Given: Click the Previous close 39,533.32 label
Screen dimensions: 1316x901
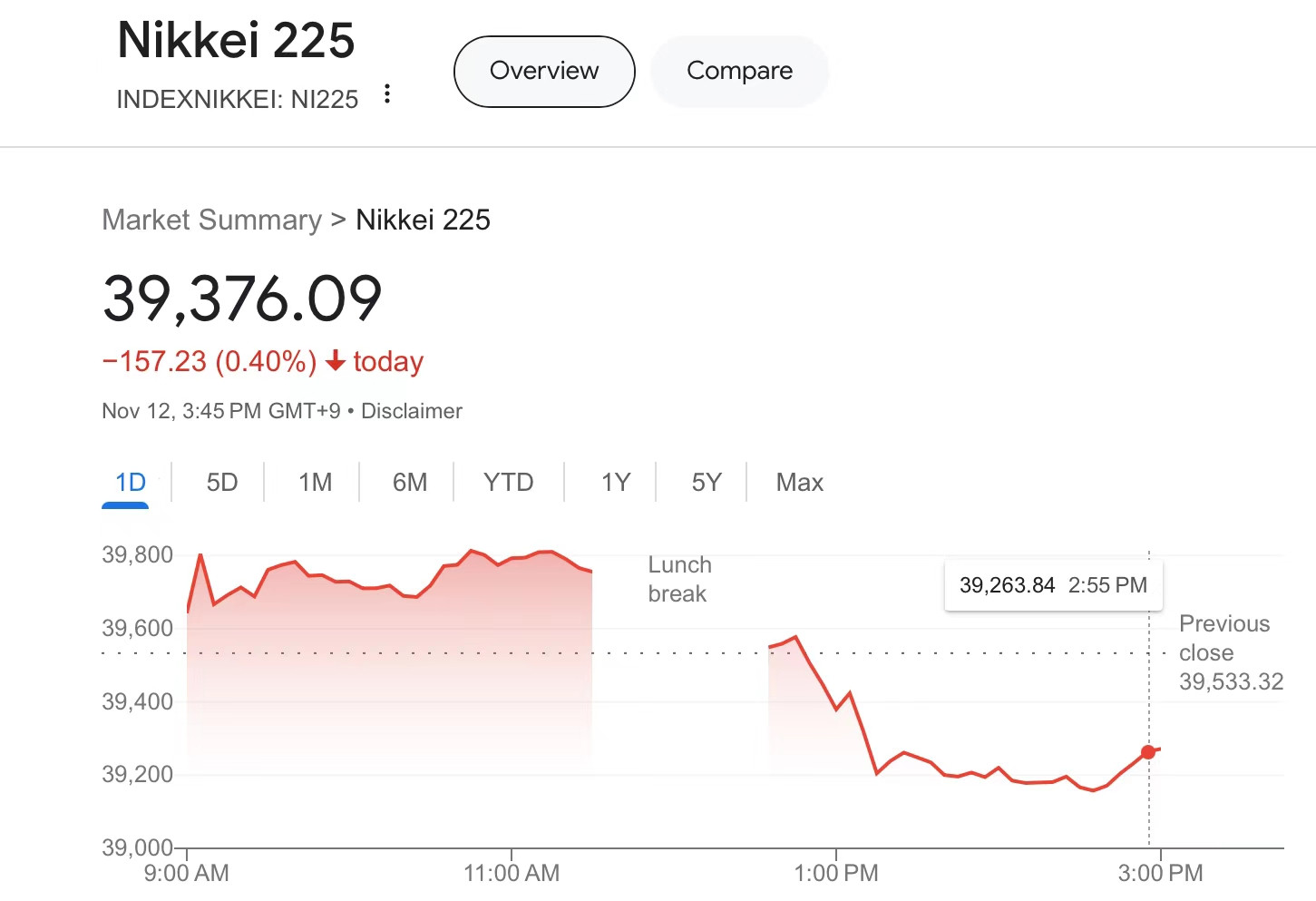Looking at the screenshot, I should click(x=1231, y=652).
